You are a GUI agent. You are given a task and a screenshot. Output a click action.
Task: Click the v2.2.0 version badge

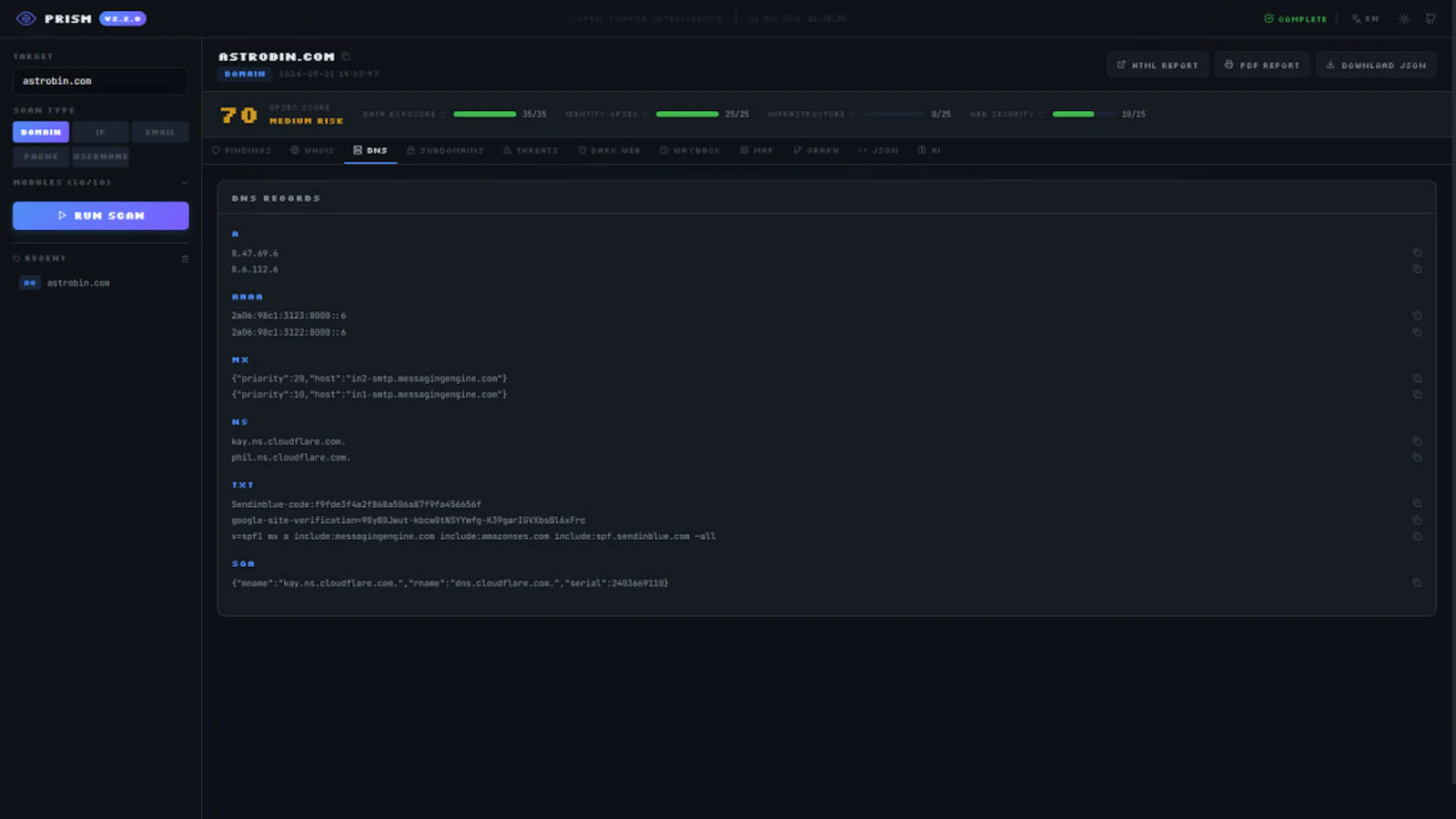pos(123,18)
